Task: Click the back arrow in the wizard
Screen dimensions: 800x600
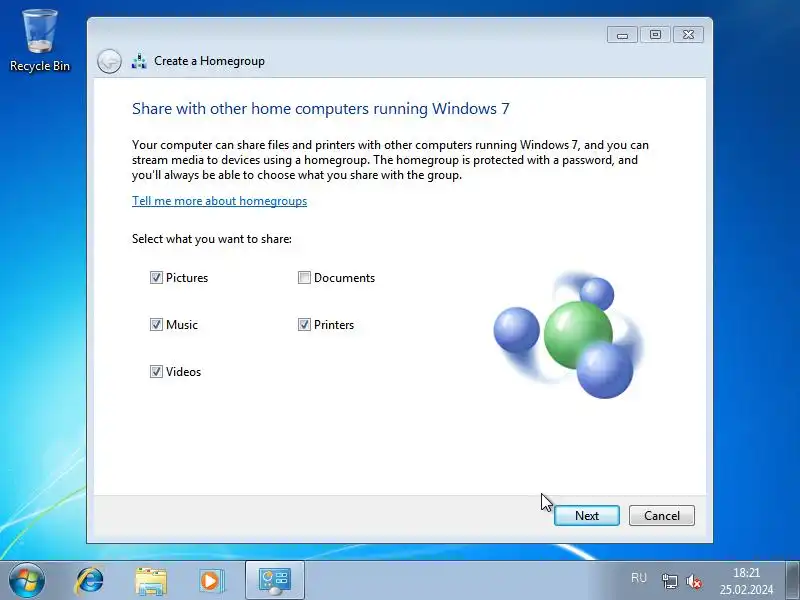Action: point(109,61)
